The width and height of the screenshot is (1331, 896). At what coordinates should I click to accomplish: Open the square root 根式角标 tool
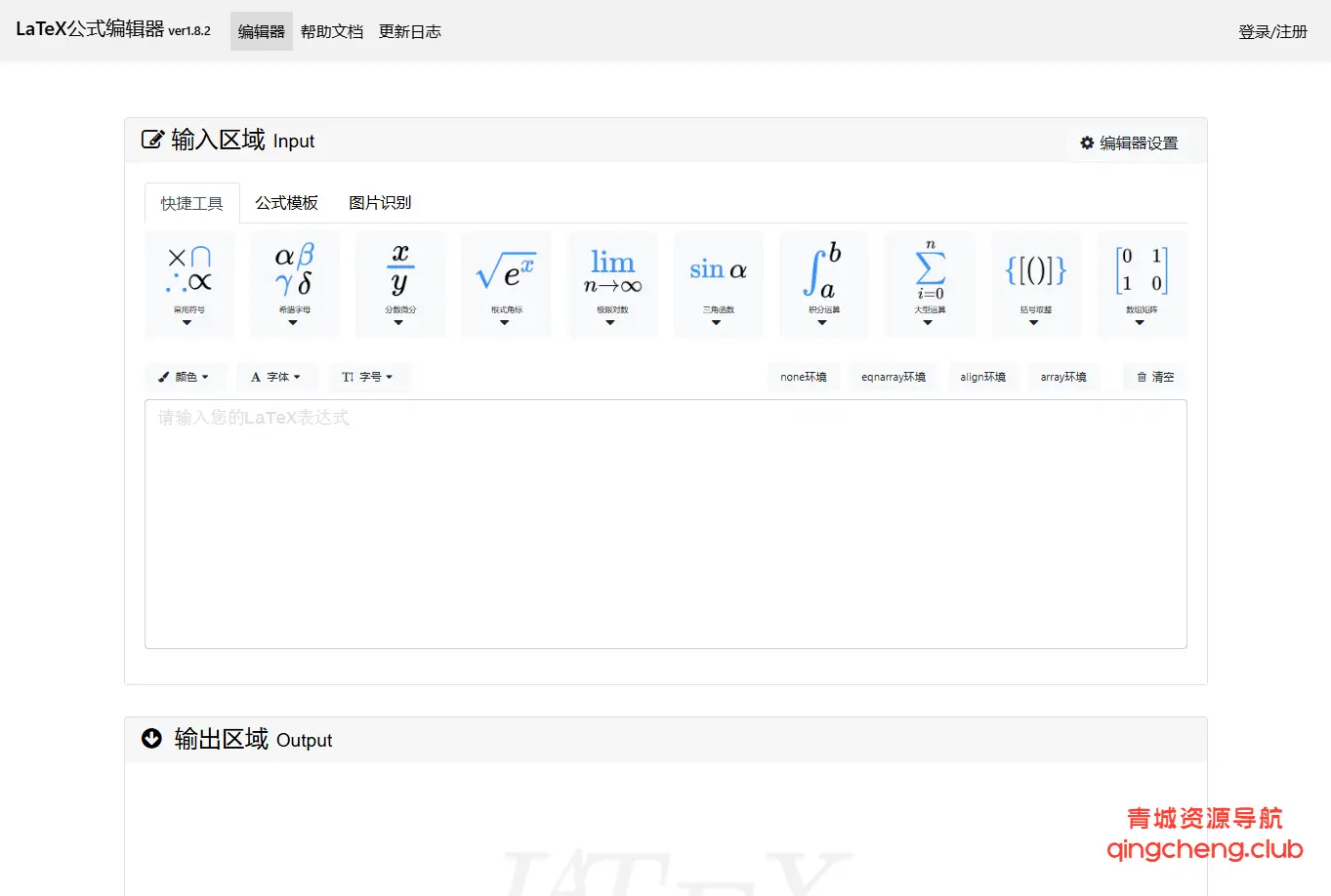coord(506,284)
